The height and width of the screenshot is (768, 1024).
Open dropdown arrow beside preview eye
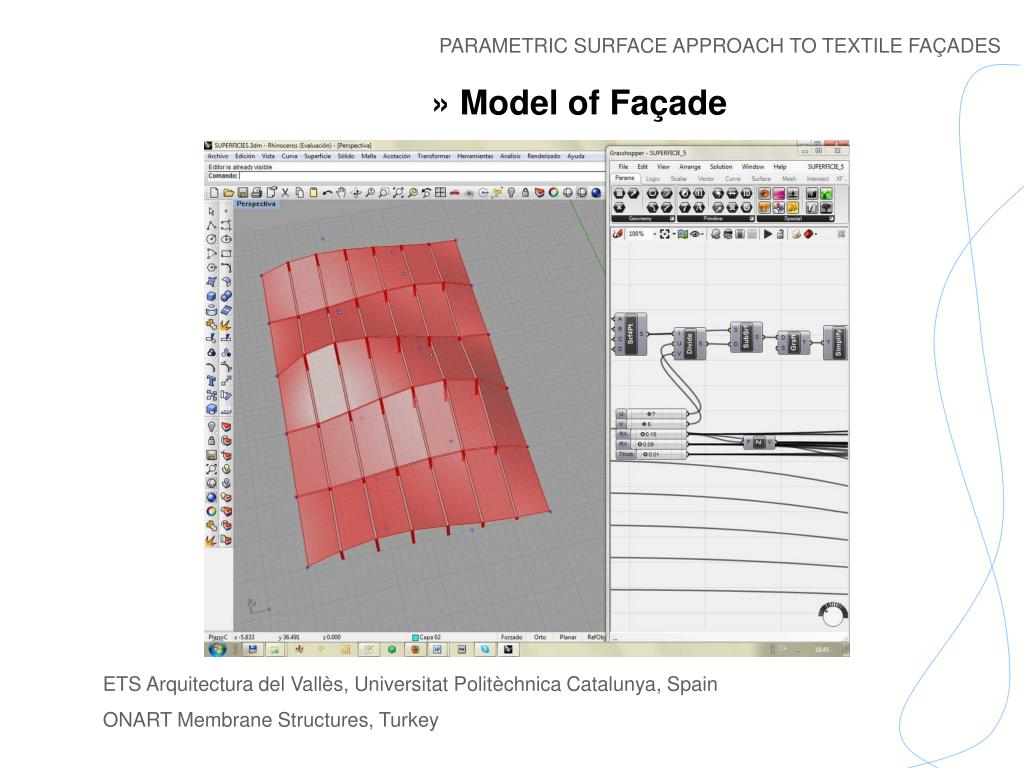coord(702,234)
